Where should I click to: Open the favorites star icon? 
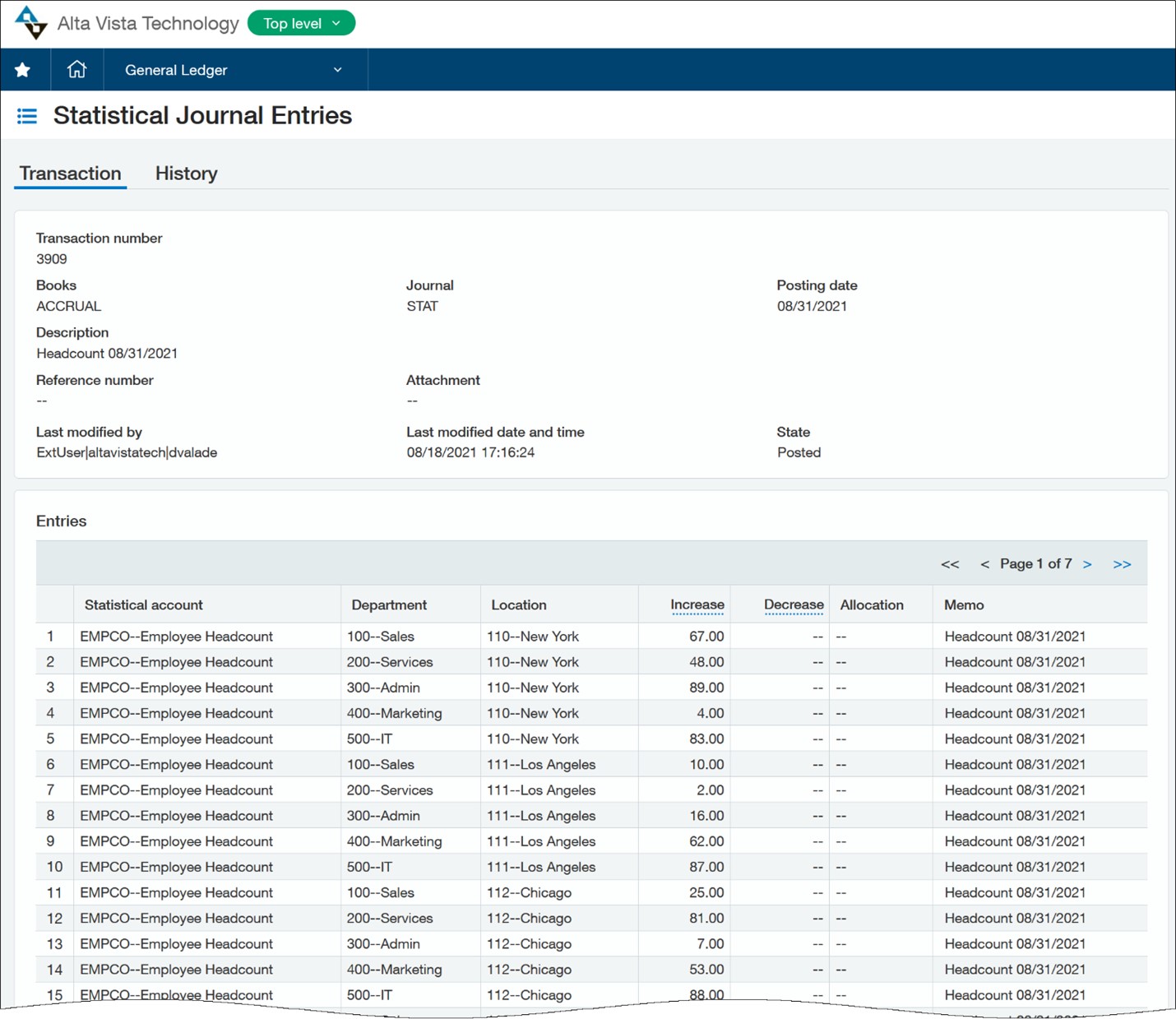pyautogui.click(x=23, y=70)
